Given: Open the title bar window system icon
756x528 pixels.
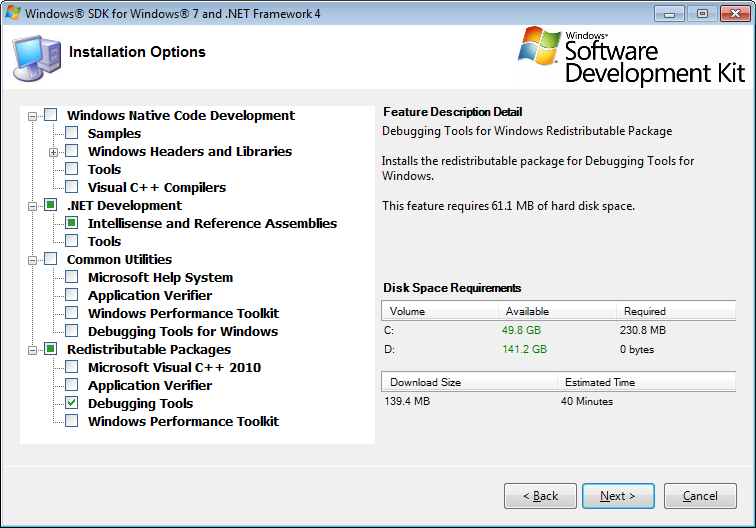Looking at the screenshot, I should point(13,13).
